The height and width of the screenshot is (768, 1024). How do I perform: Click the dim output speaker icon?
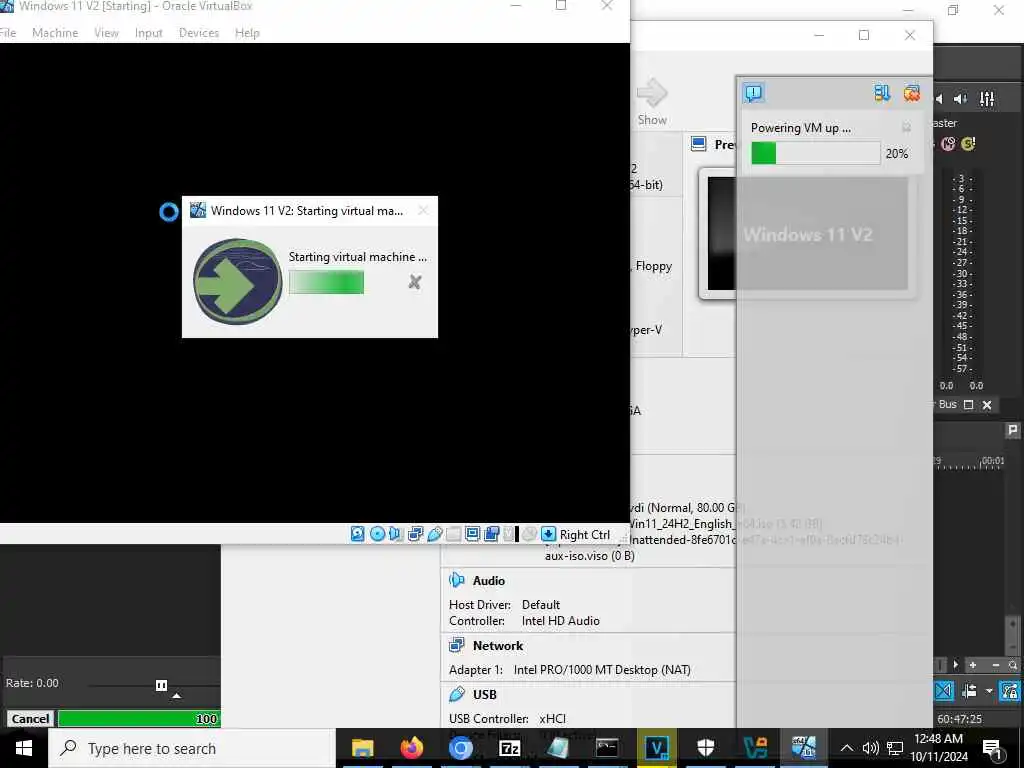pyautogui.click(x=960, y=99)
